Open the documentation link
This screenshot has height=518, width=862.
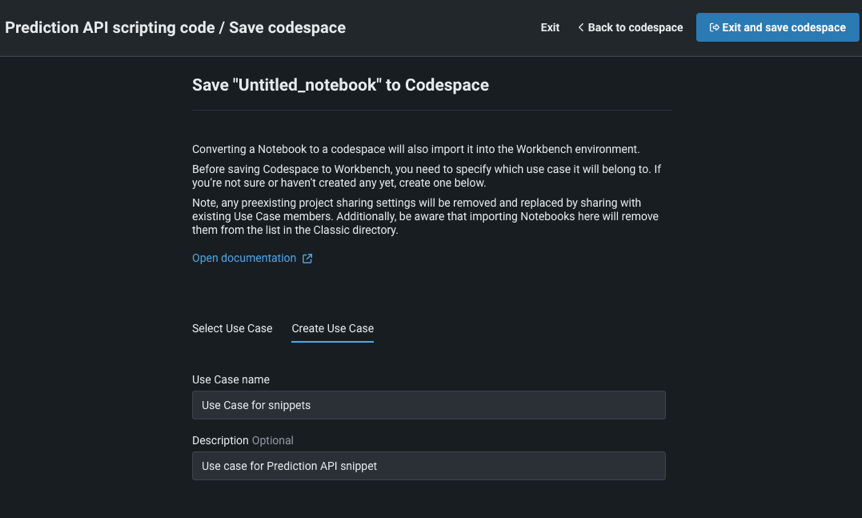tap(244, 258)
